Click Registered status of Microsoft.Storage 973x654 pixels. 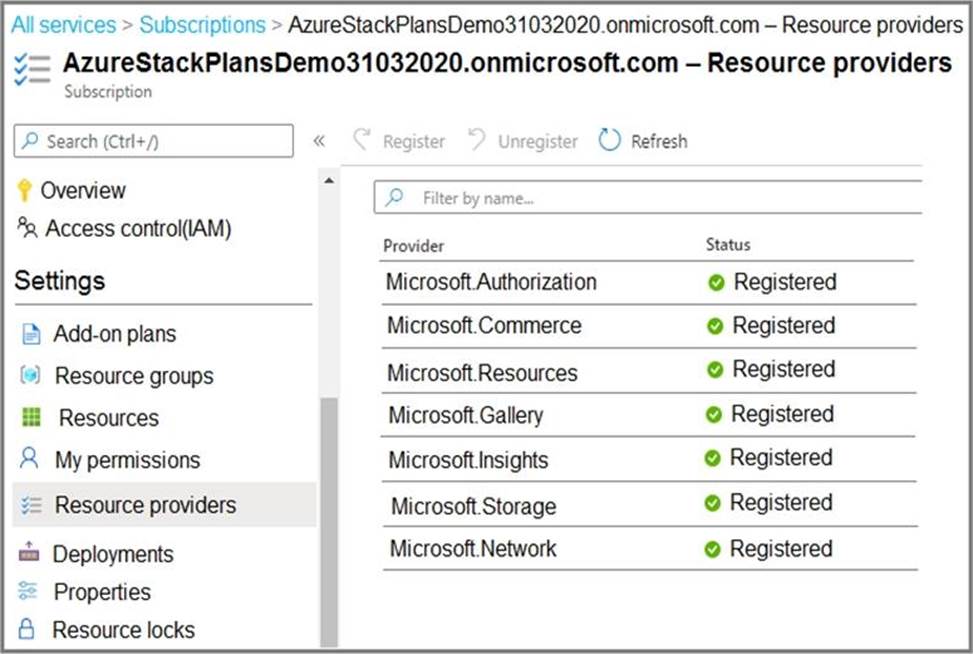click(781, 503)
